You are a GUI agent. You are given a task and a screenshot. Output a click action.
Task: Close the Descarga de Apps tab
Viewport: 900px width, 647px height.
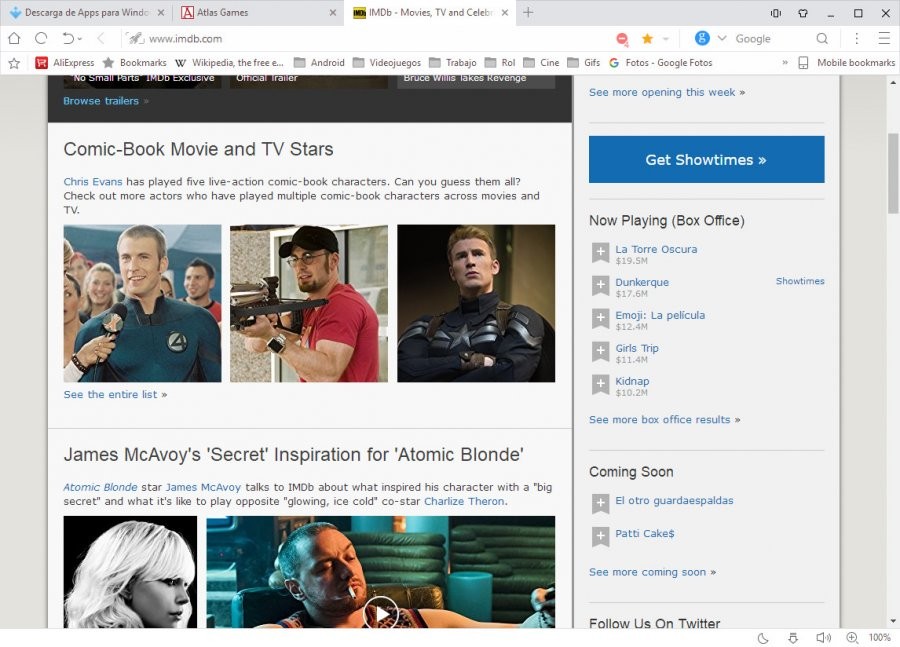tap(161, 13)
